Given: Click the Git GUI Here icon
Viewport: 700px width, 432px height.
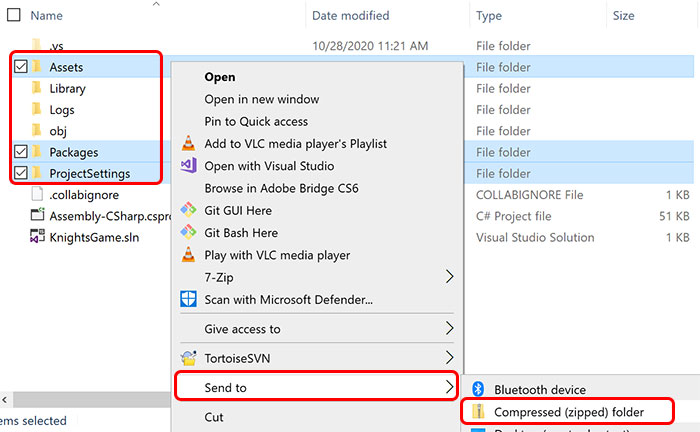Looking at the screenshot, I should pyautogui.click(x=188, y=210).
